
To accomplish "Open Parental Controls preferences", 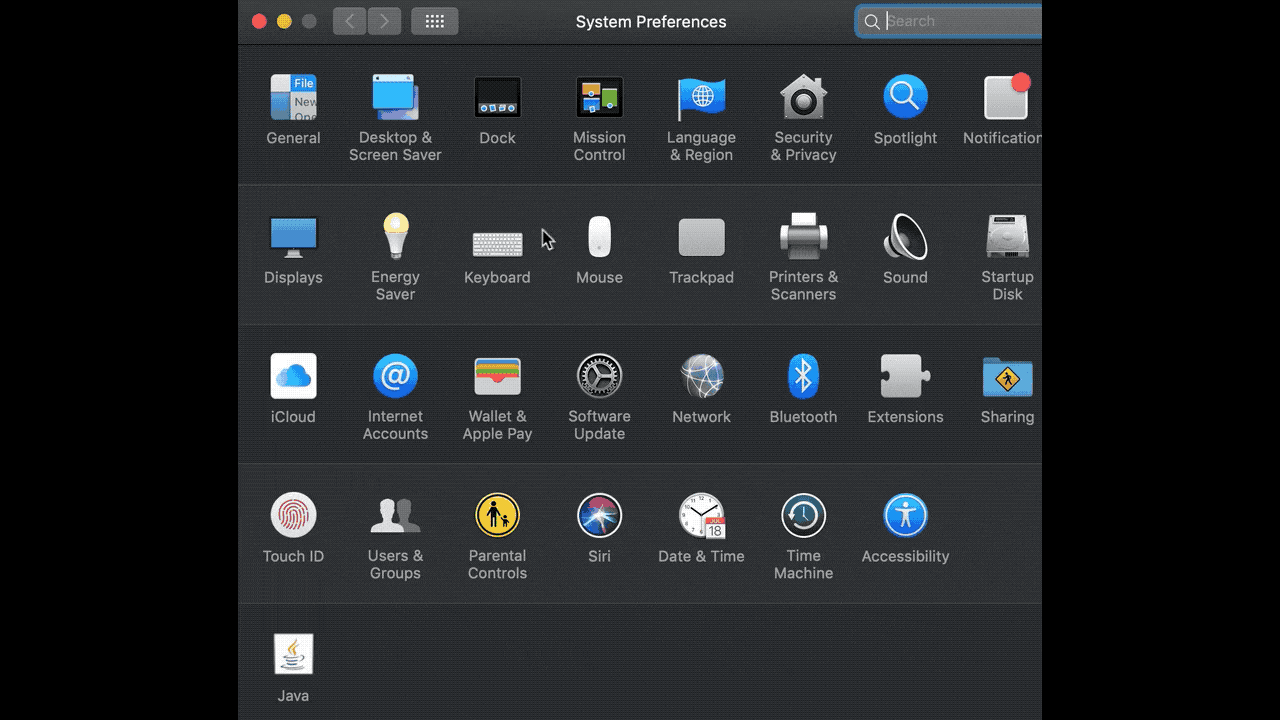I will pos(497,515).
